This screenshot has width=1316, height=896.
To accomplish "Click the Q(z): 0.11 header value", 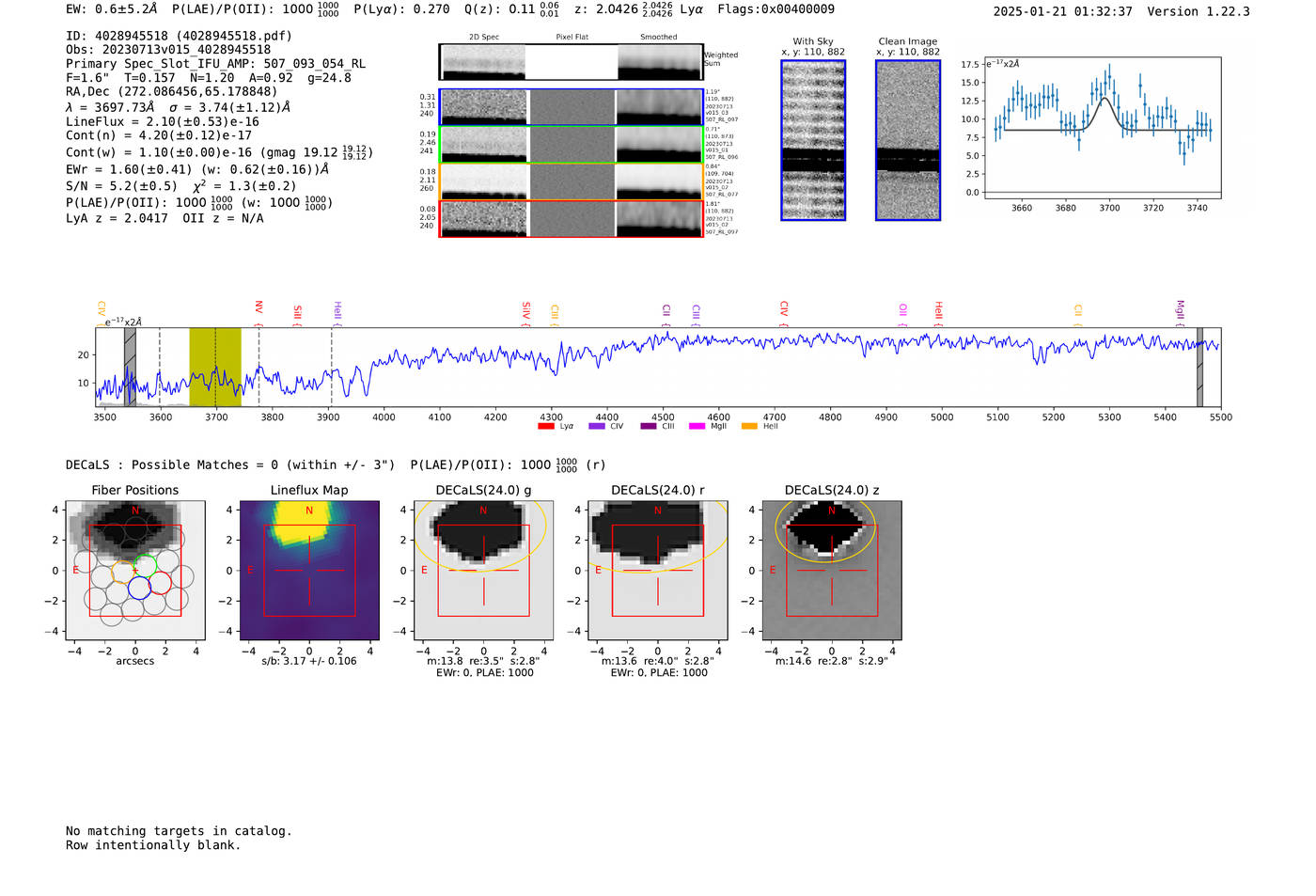I will (x=512, y=9).
